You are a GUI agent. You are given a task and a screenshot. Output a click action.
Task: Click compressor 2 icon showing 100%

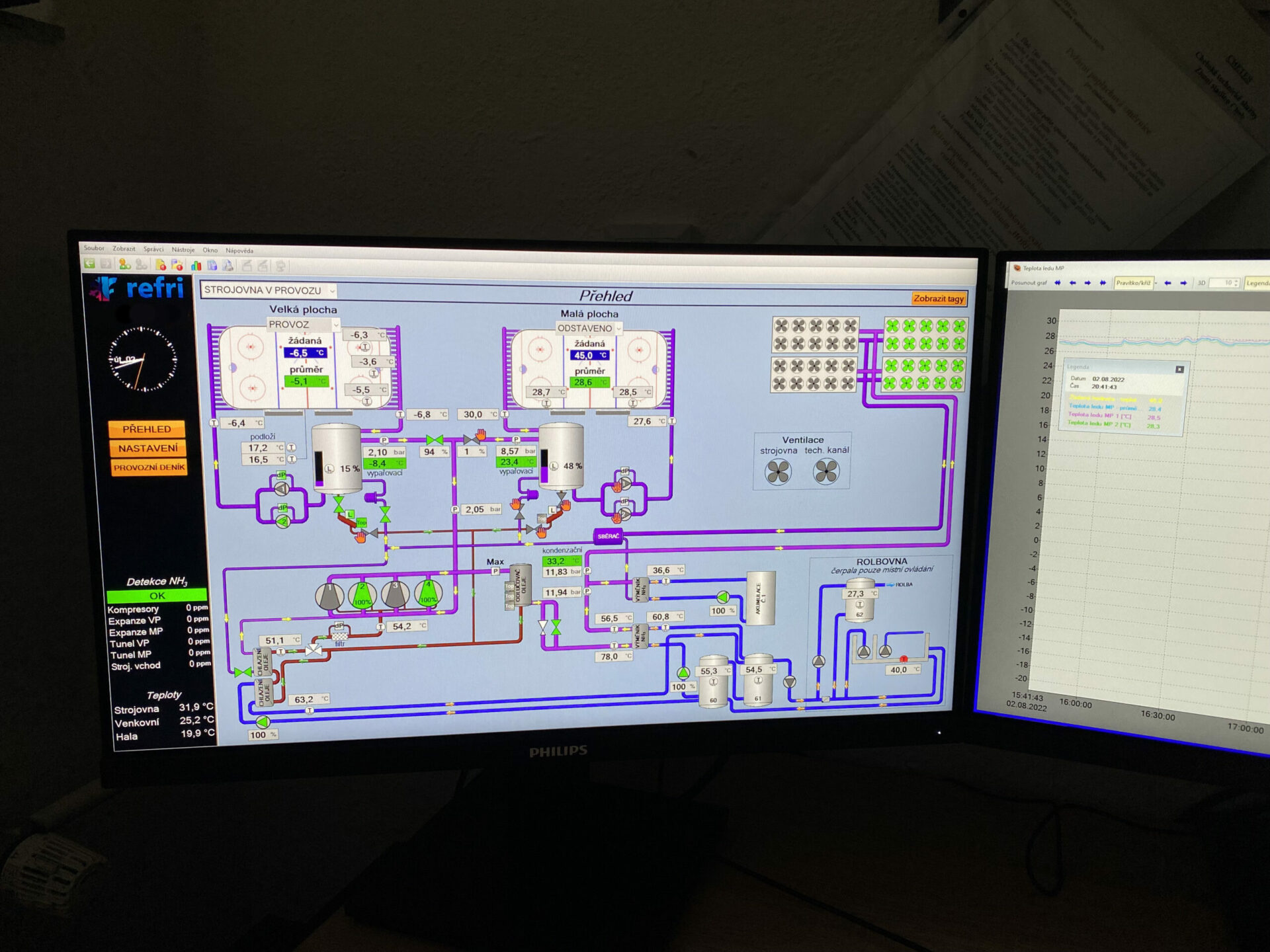tap(362, 594)
